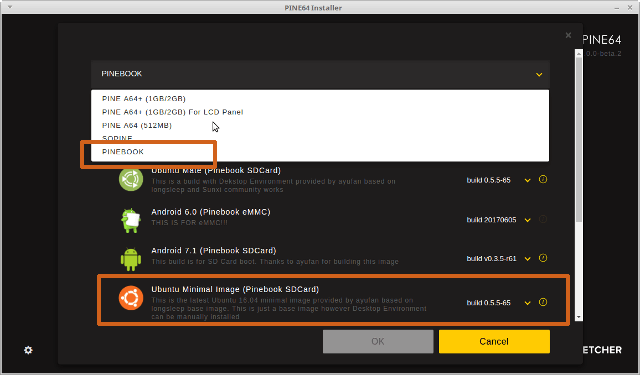Click the Android 7.1 robot icon
Image resolution: width=640 pixels, height=375 pixels.
[x=131, y=259]
